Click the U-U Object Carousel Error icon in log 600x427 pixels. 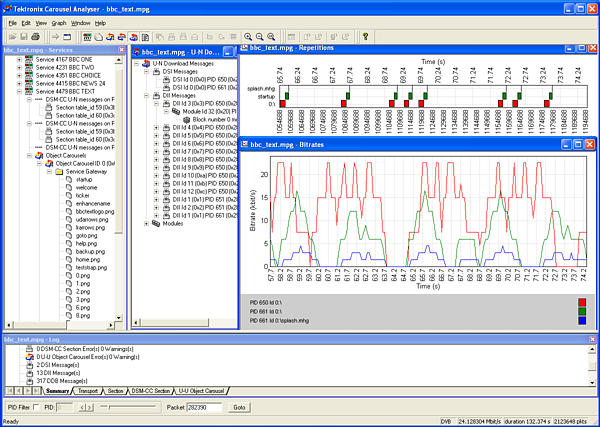(29, 357)
